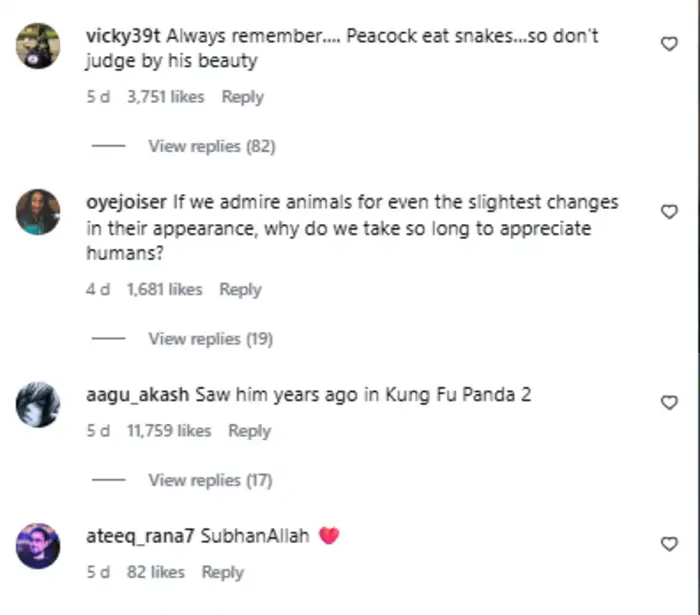Screen dimensions: 700x615
Task: Expand View replies (82)
Action: pyautogui.click(x=211, y=146)
